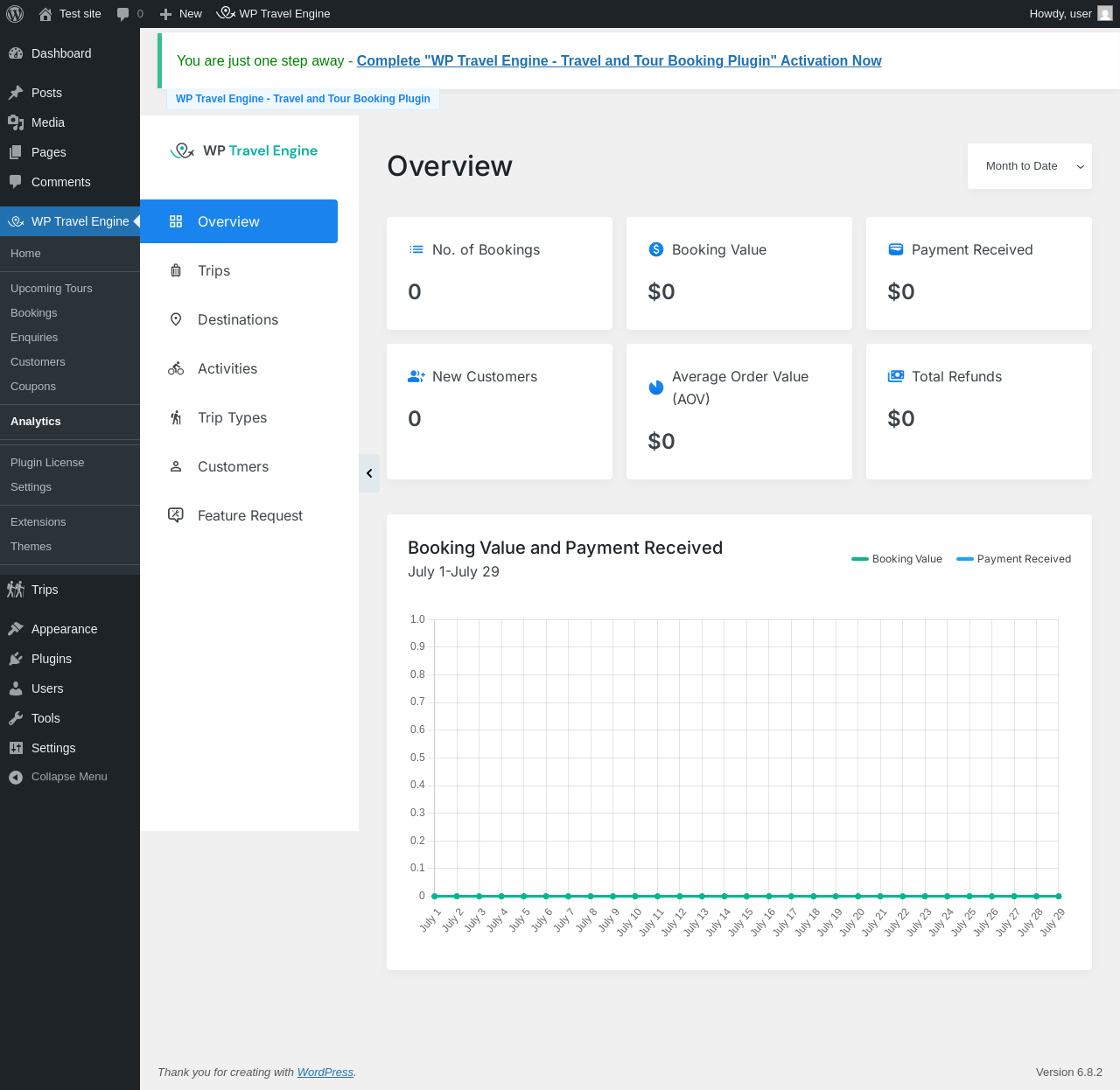Click the July 1-July 29 date range text

tap(453, 571)
